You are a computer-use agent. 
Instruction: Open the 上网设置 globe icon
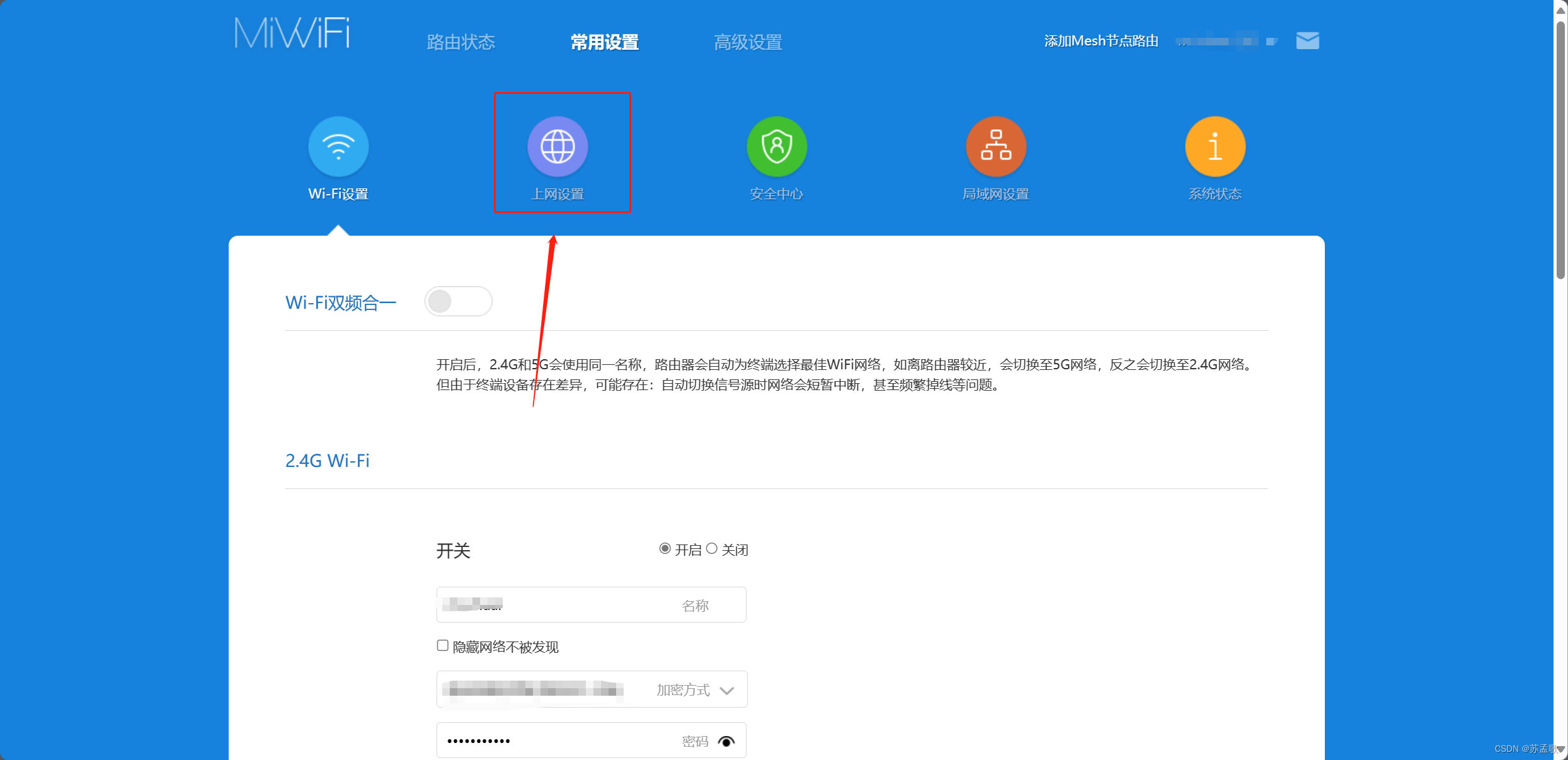(558, 147)
